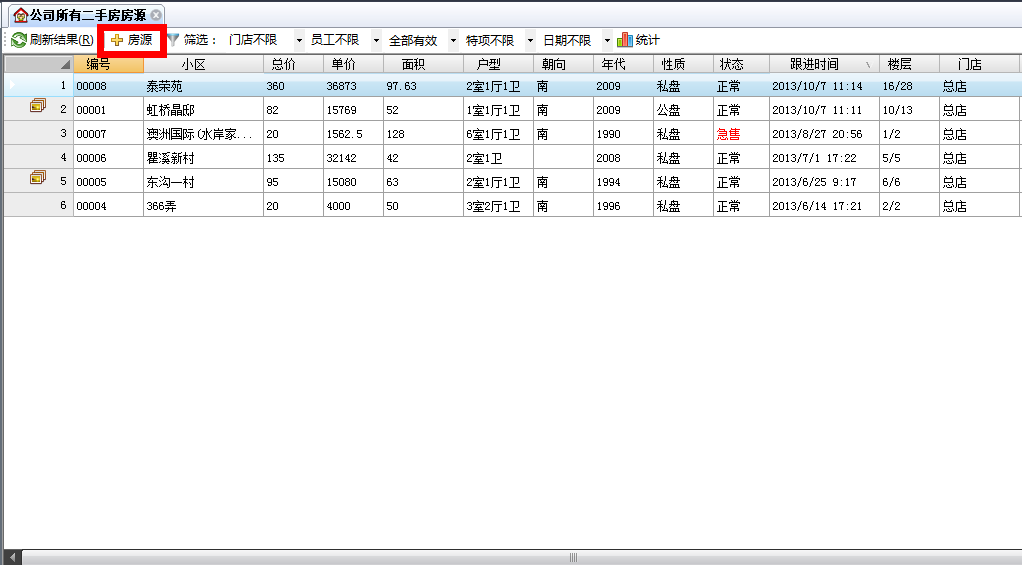Select the 东沟一村 community cell
The width and height of the screenshot is (1022, 565).
[x=203, y=182]
